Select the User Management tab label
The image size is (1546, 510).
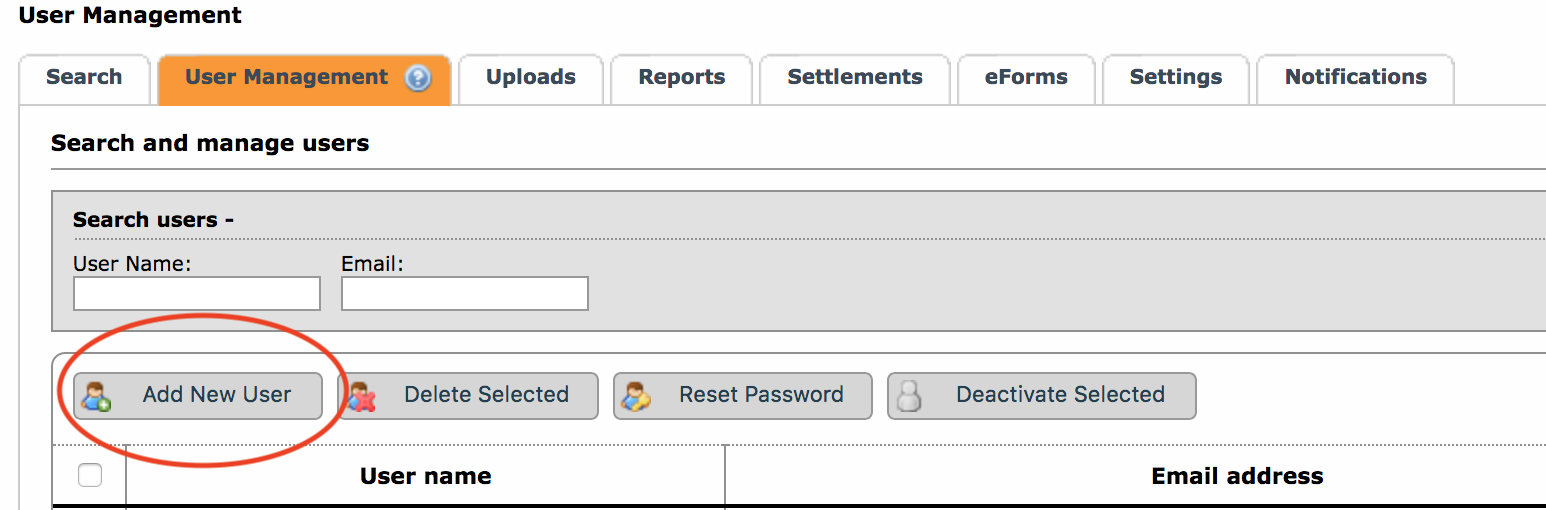(x=287, y=77)
